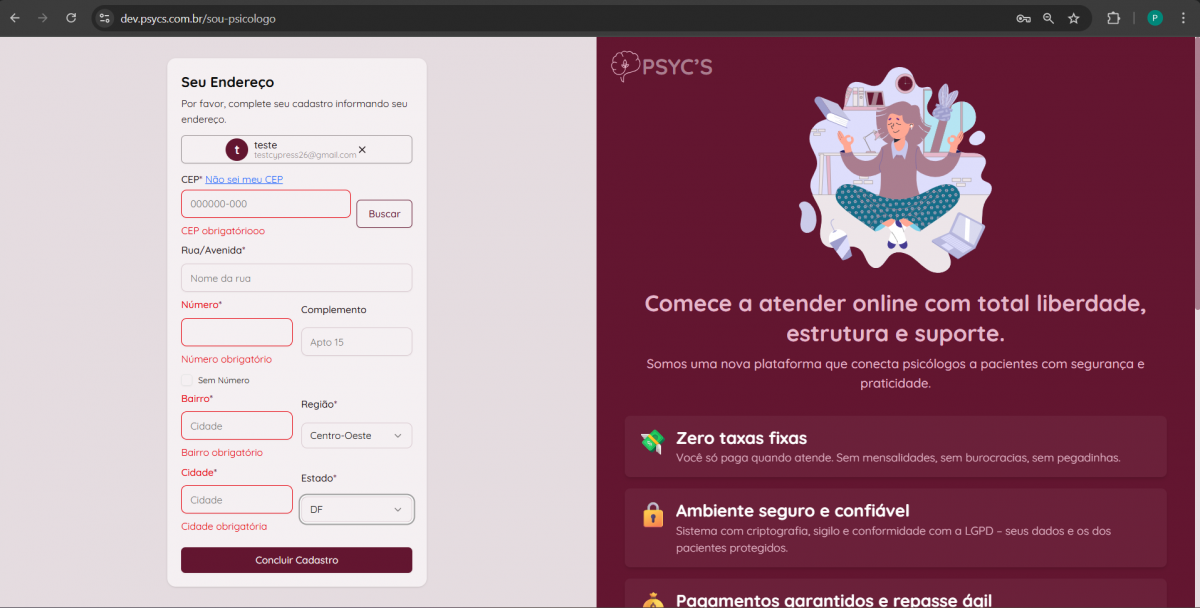Screen dimensions: 1200x608
Task: Reload the page with refresh icon
Action: click(x=71, y=18)
